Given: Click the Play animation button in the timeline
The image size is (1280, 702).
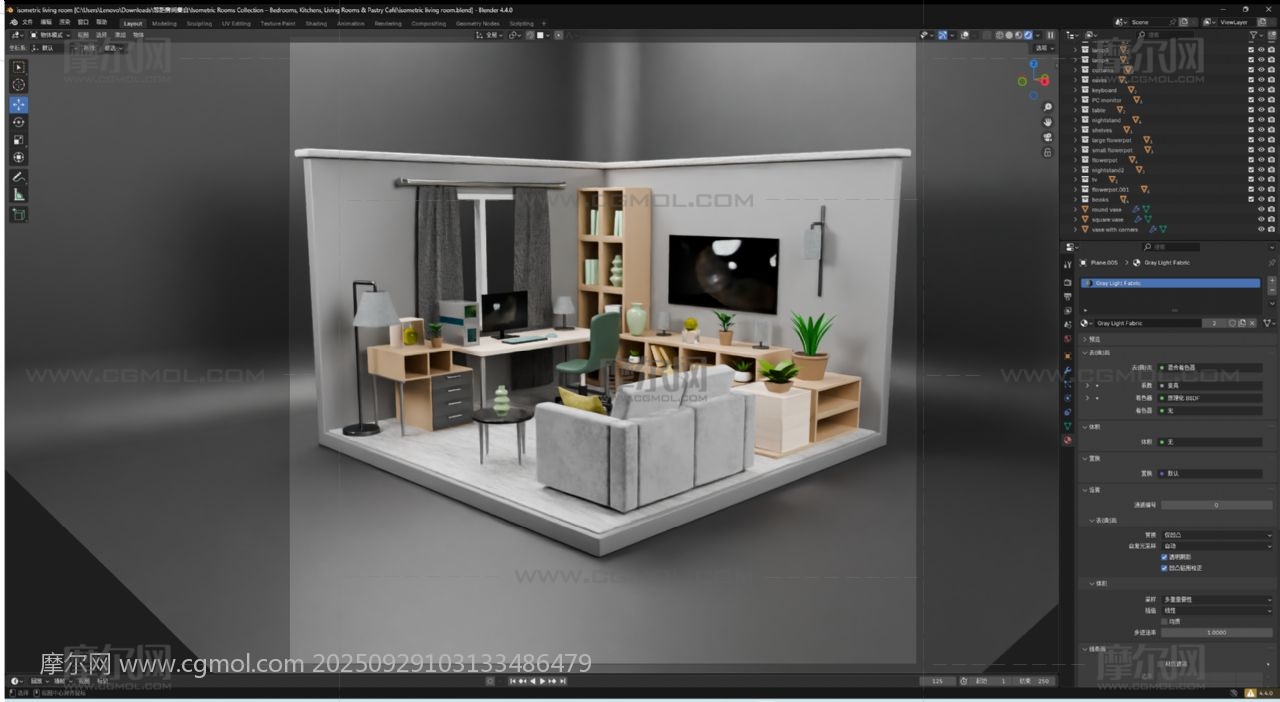Looking at the screenshot, I should [543, 681].
